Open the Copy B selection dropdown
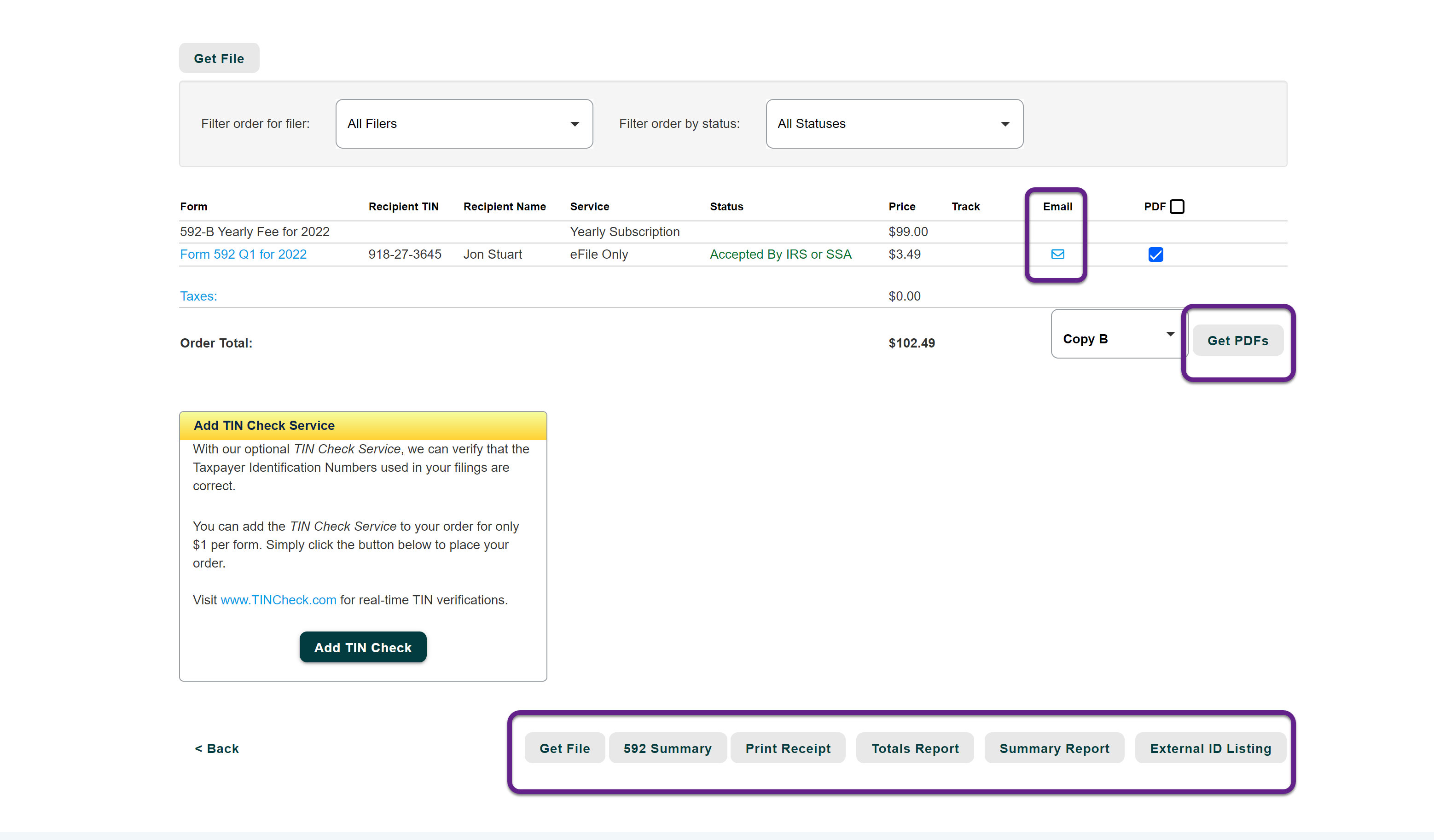This screenshot has height=840, width=1434. tap(1118, 338)
